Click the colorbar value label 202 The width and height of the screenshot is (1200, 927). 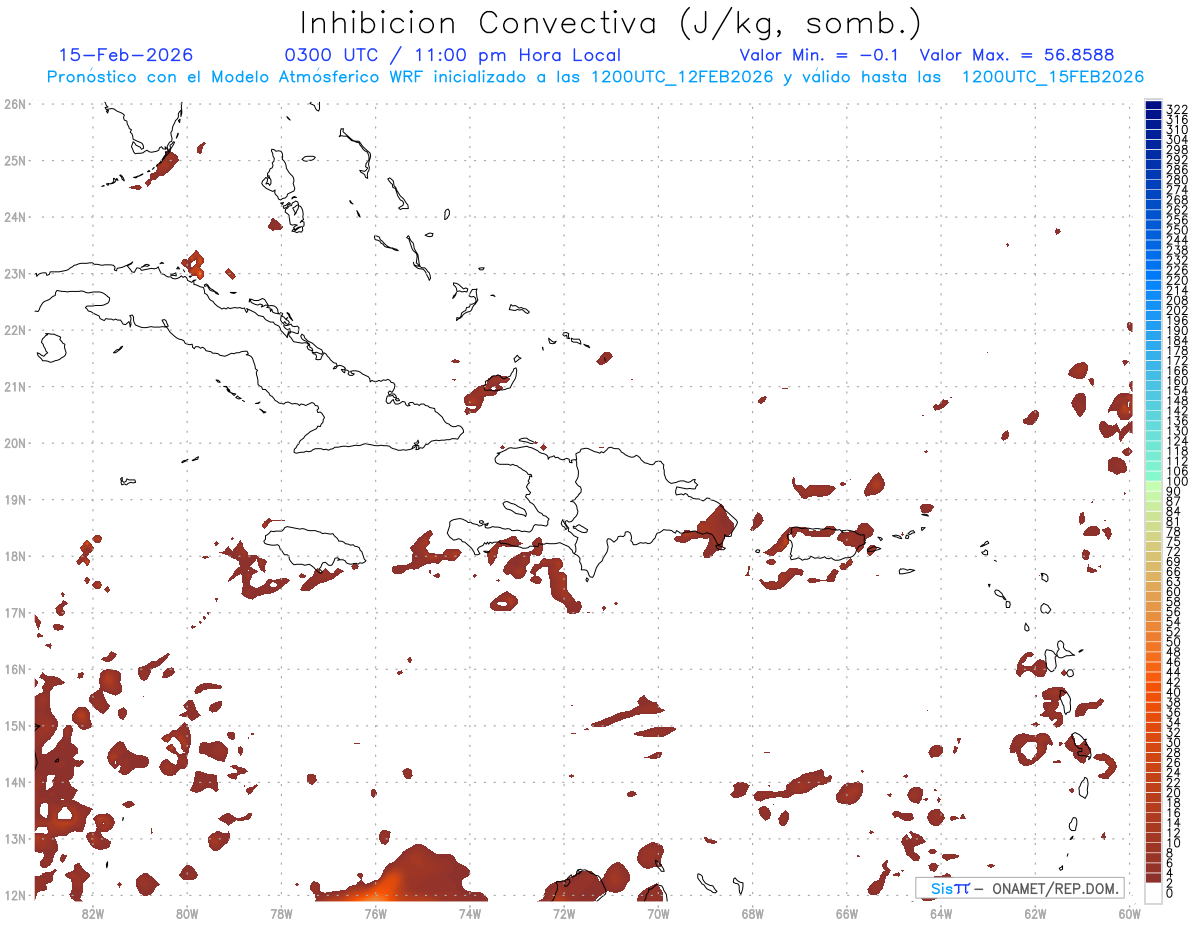(1177, 311)
